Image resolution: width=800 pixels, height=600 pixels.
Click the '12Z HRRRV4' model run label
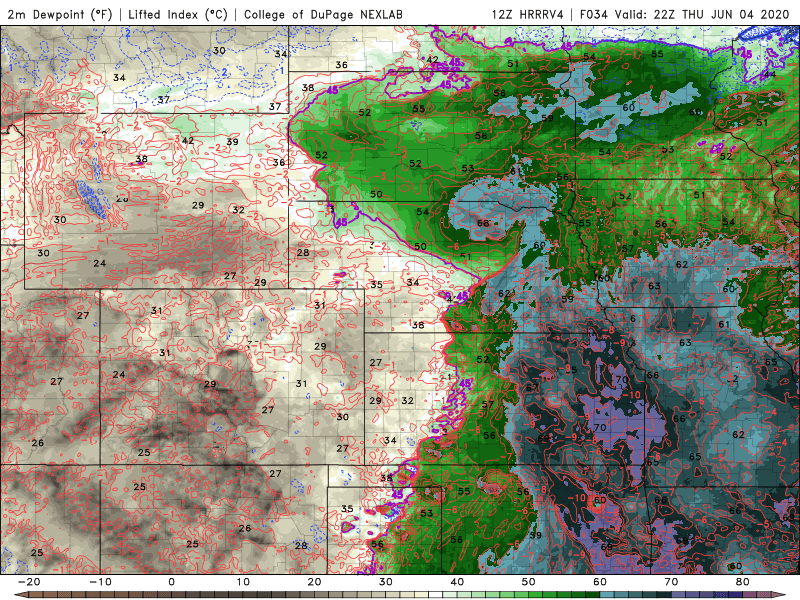click(528, 14)
